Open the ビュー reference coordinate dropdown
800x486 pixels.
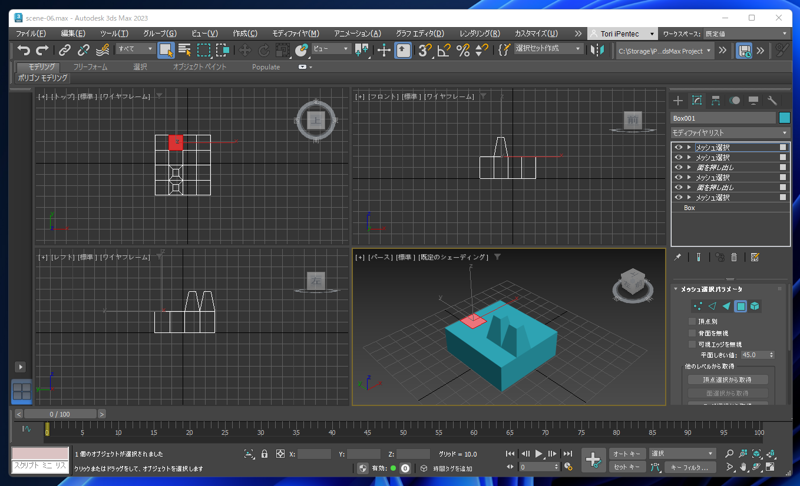(x=331, y=49)
